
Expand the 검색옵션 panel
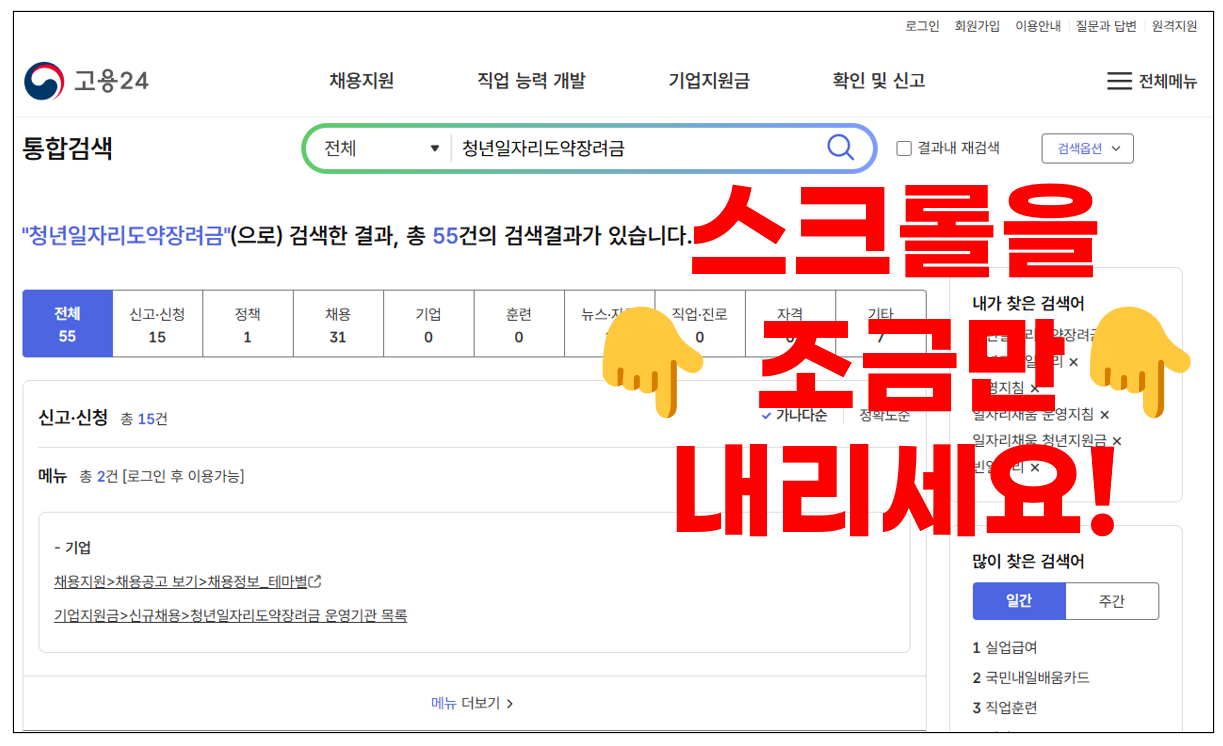click(x=1087, y=147)
